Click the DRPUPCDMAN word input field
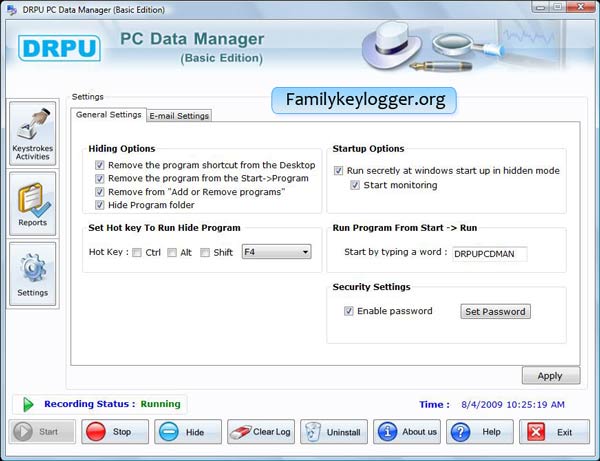The image size is (600, 461). coord(490,254)
